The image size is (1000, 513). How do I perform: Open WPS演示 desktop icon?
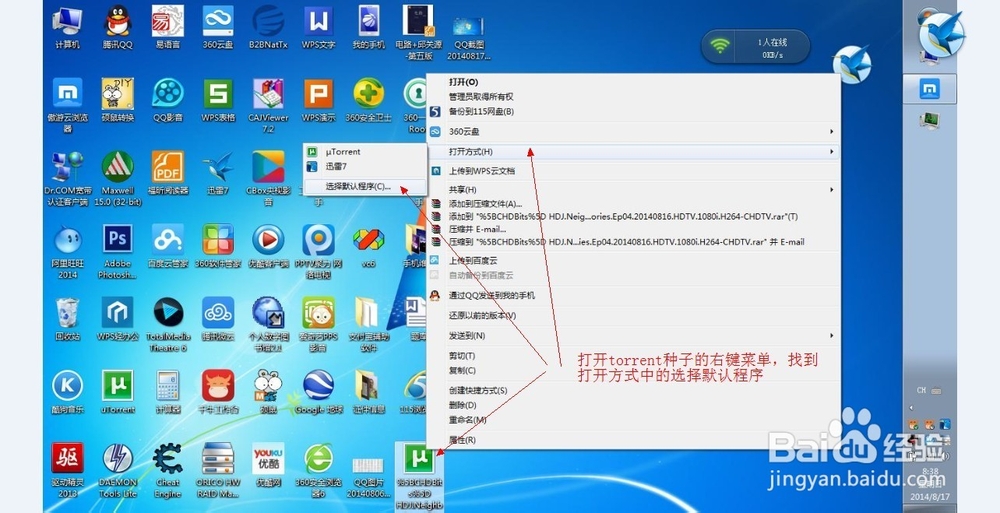pyautogui.click(x=318, y=100)
